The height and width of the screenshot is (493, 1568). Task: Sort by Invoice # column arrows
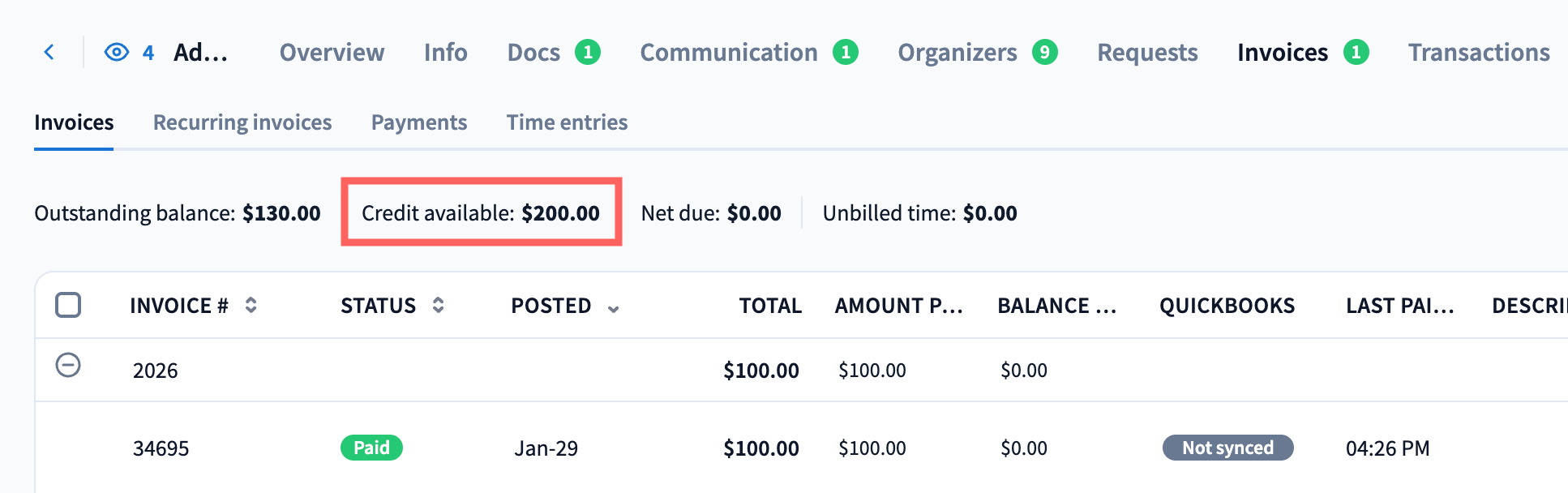(251, 305)
